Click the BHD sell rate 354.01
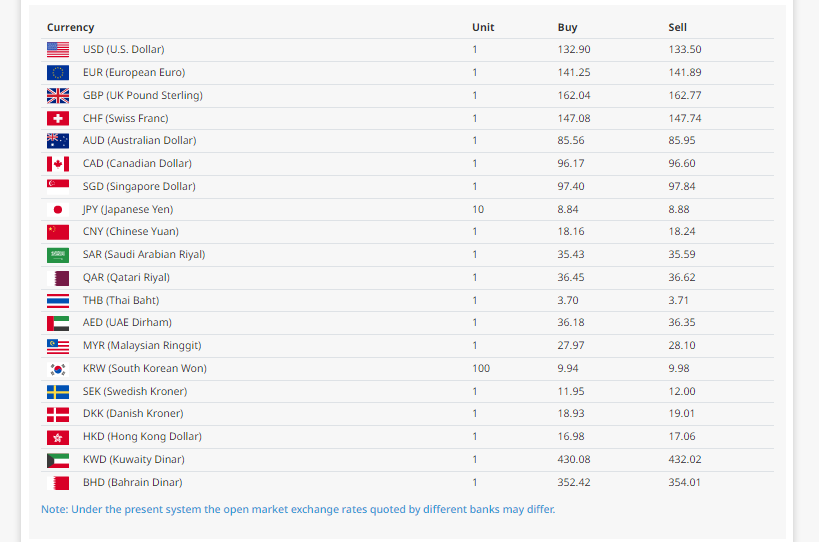819x542 pixels. point(684,482)
